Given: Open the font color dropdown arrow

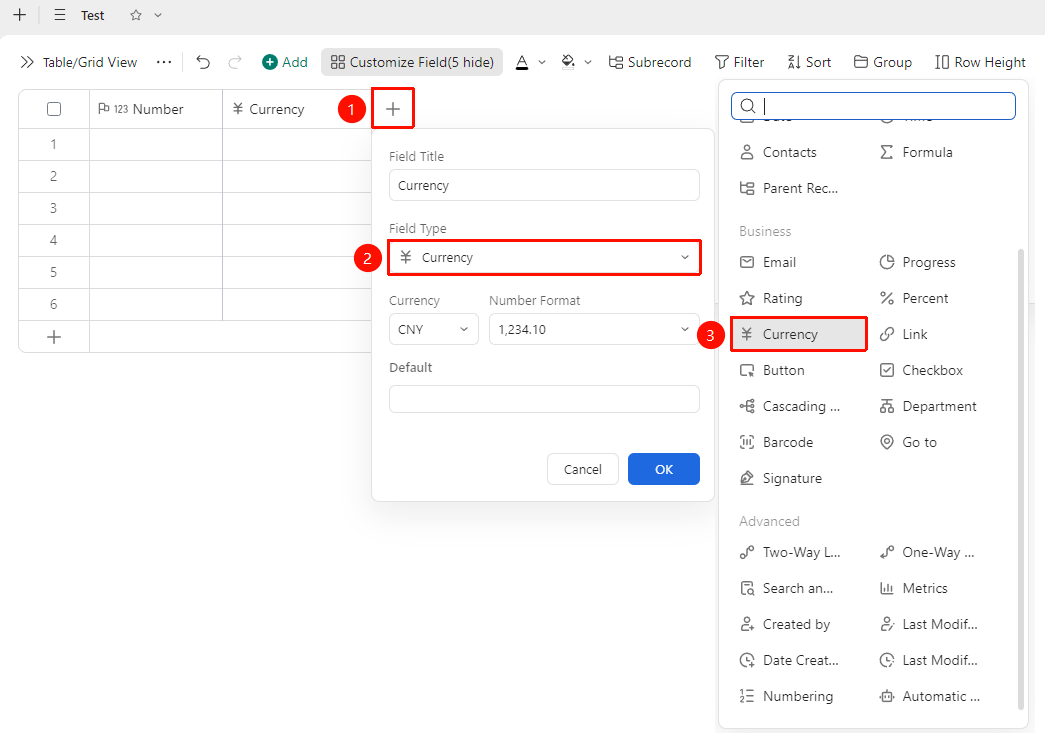Looking at the screenshot, I should point(542,62).
